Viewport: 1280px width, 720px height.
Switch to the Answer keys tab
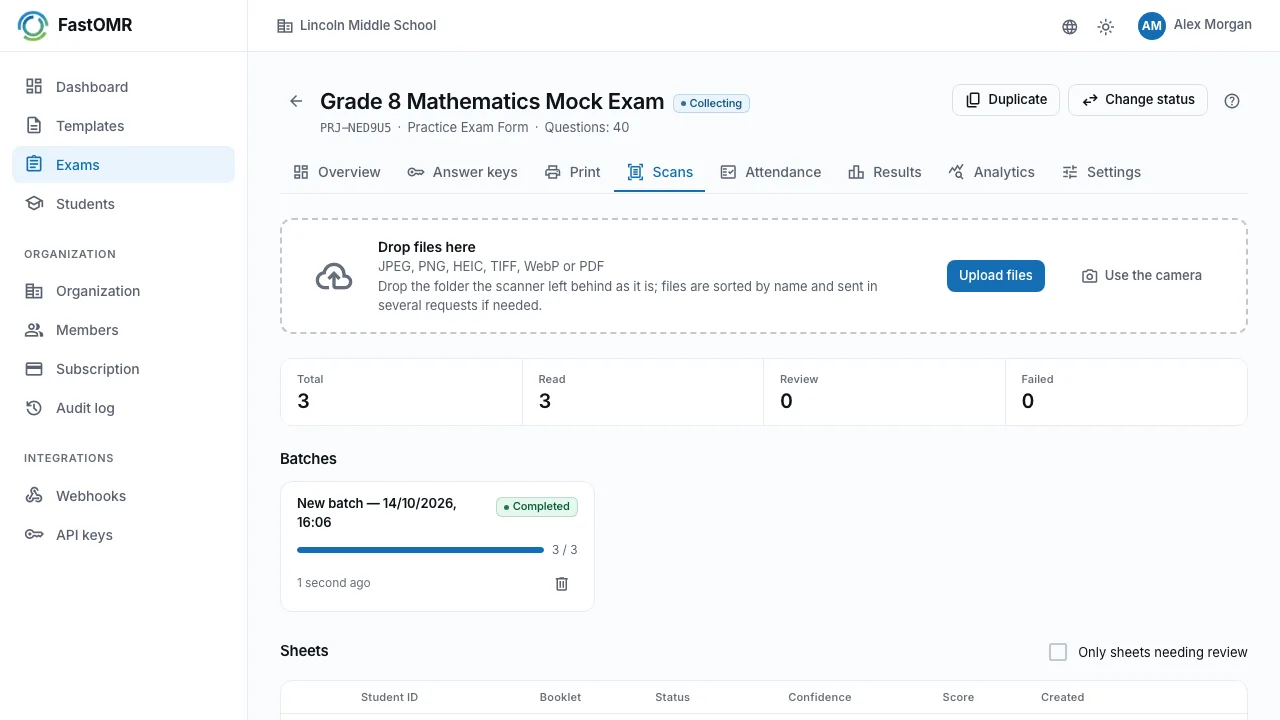(462, 172)
